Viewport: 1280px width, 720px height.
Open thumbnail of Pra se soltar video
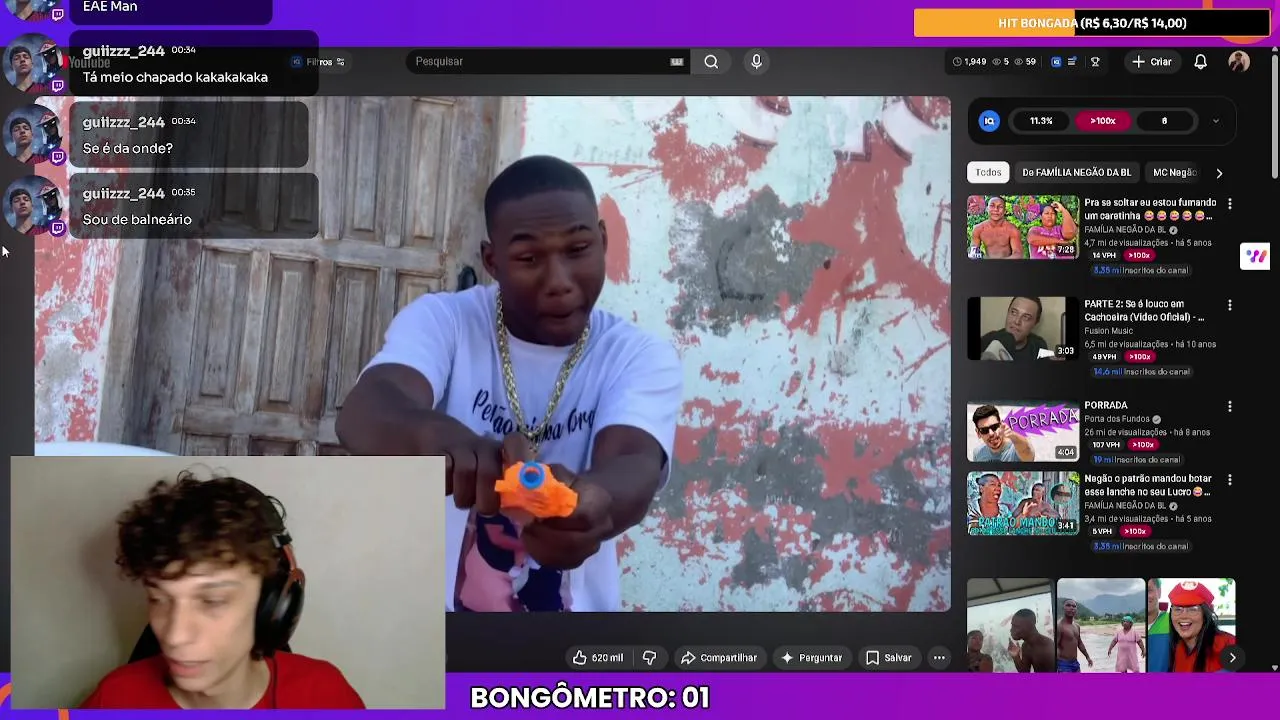pyautogui.click(x=1022, y=227)
